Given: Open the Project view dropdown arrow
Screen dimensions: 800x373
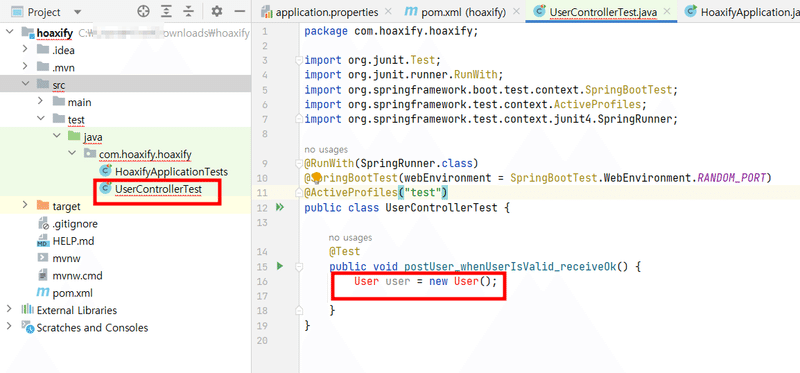Looking at the screenshot, I should pyautogui.click(x=78, y=12).
